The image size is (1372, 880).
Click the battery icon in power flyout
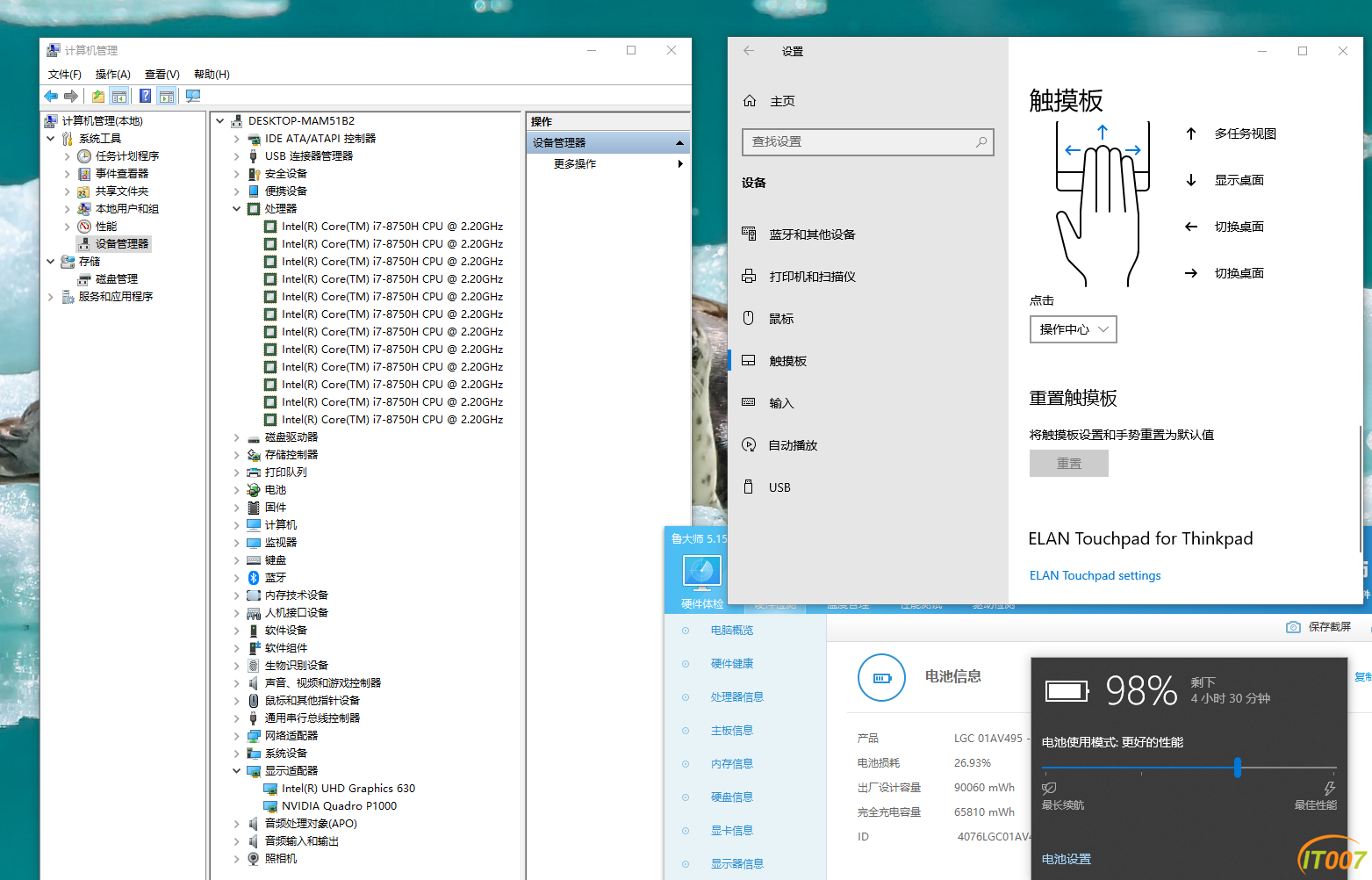click(1067, 691)
